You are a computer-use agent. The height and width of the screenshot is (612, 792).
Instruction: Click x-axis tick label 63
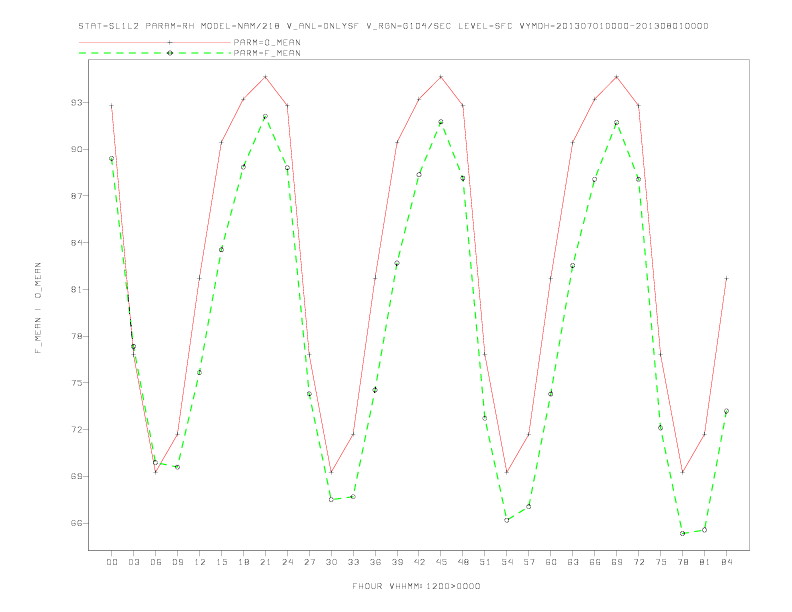click(573, 562)
